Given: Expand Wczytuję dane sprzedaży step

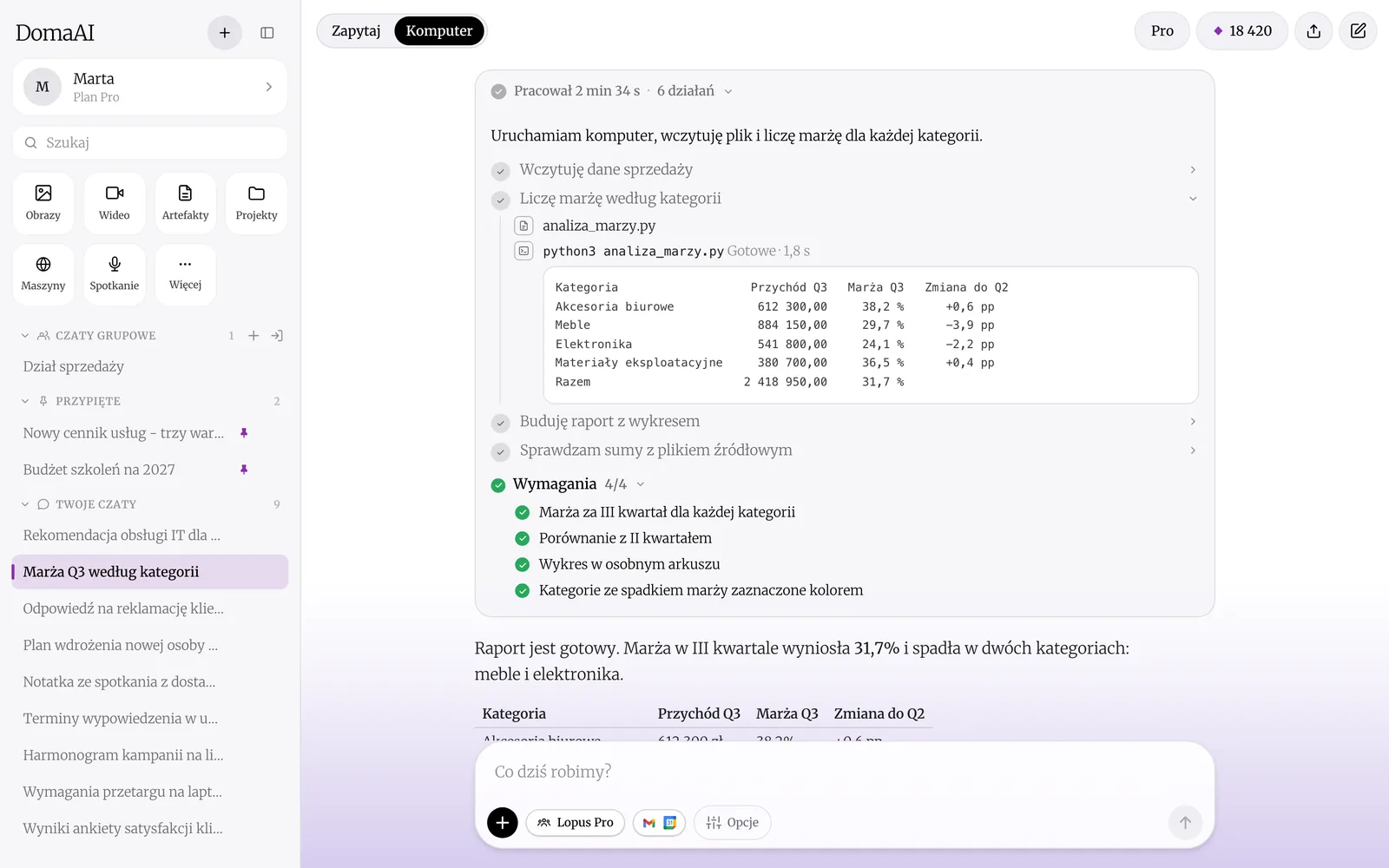Looking at the screenshot, I should pos(844,169).
